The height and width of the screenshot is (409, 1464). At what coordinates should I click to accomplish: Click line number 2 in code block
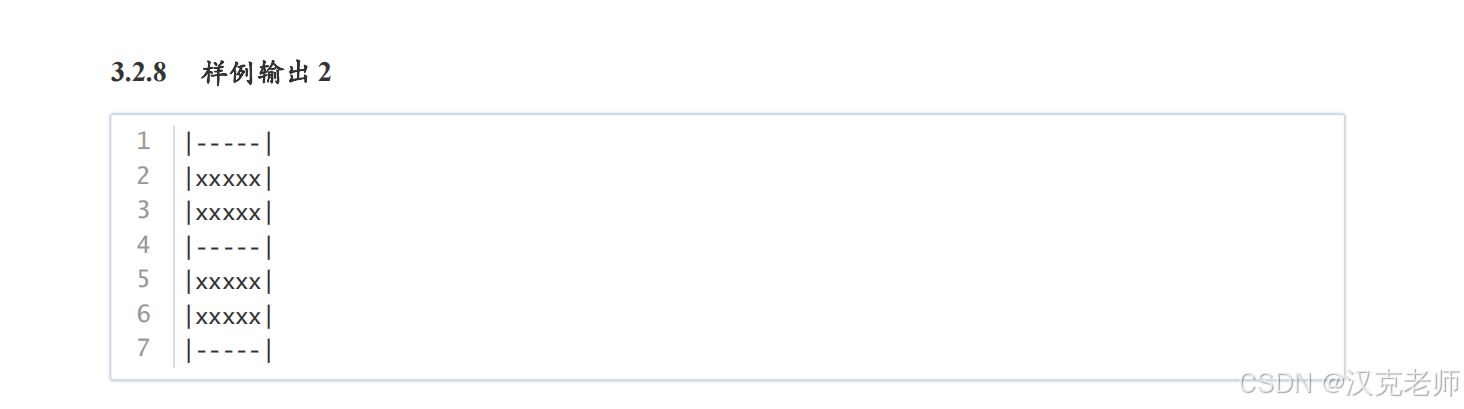tap(144, 176)
